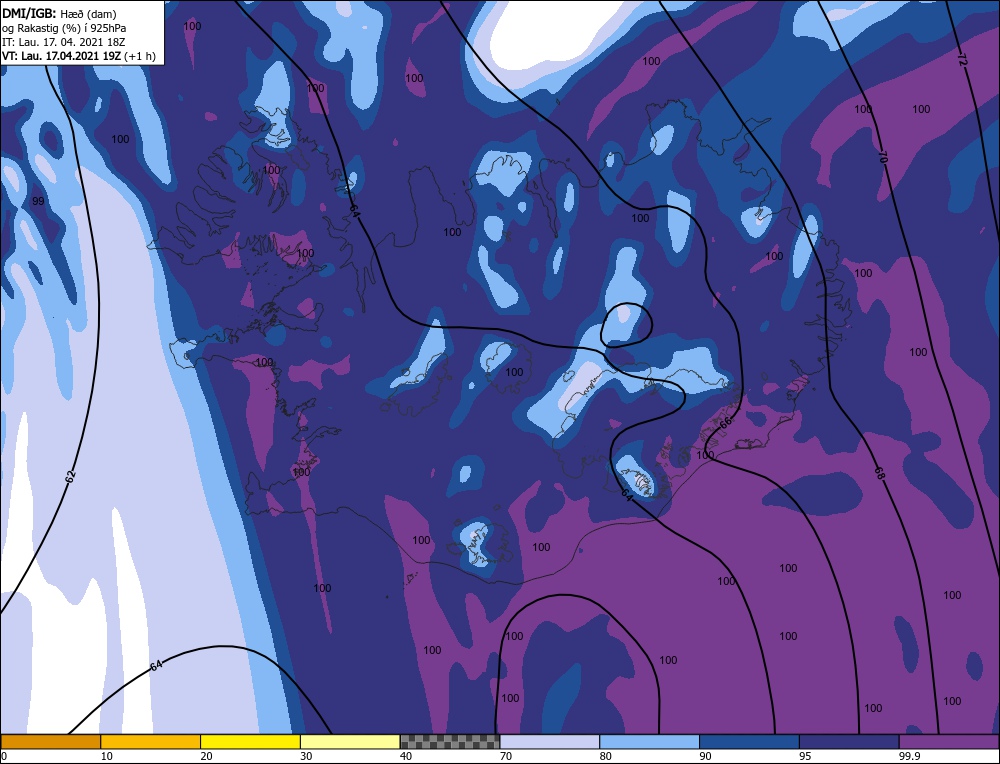This screenshot has width=1000, height=764.
Task: Click the '80' legend tick label
Action: 605,756
